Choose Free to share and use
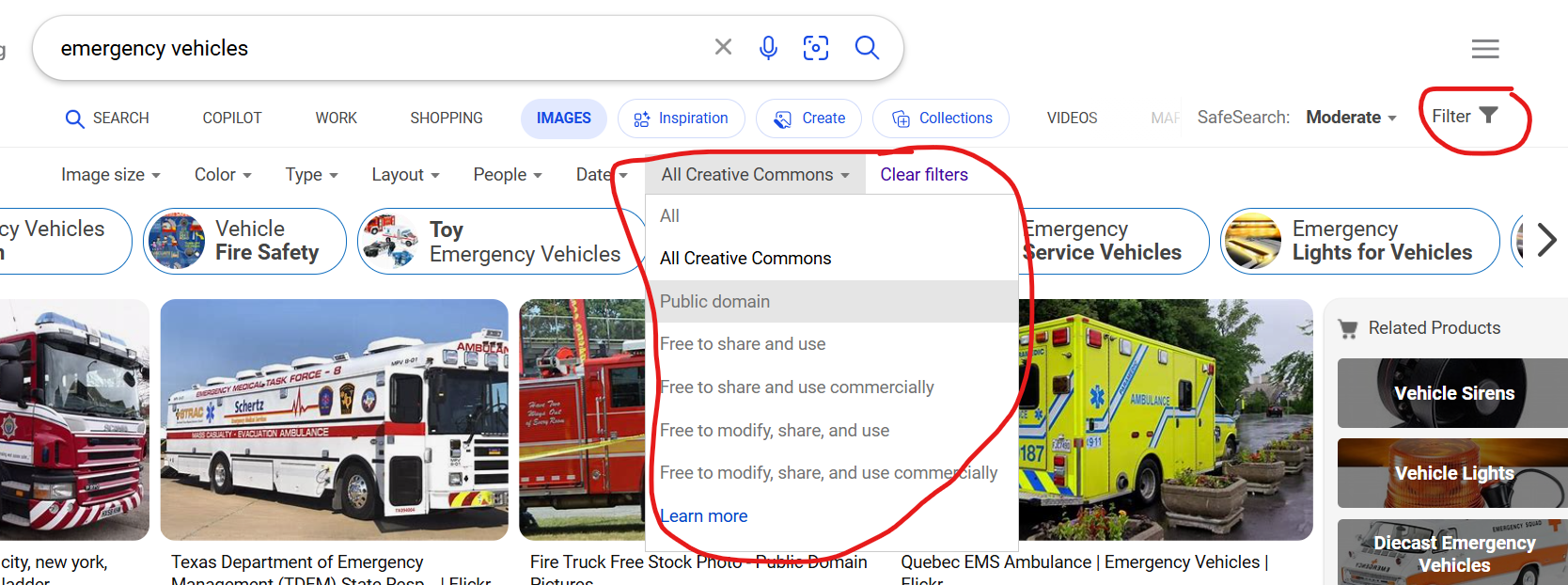Image resolution: width=1568 pixels, height=585 pixels. (832, 344)
